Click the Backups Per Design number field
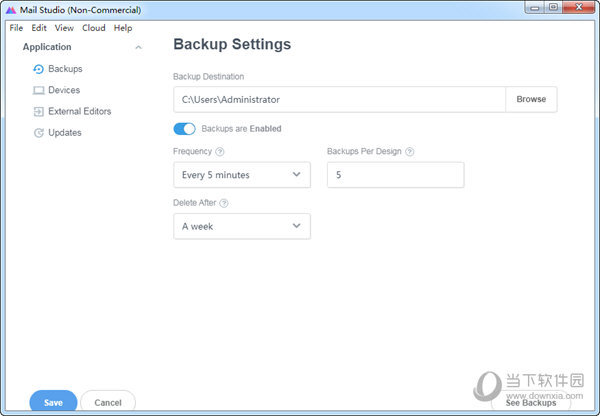 tap(396, 175)
